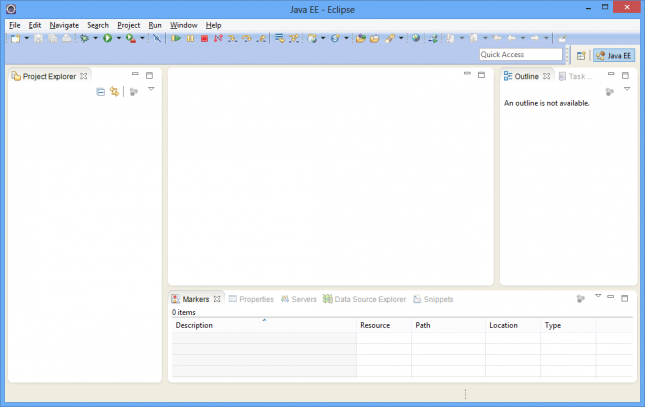Click the Save All toolbar icon
This screenshot has height=407, width=645.
(x=53, y=39)
